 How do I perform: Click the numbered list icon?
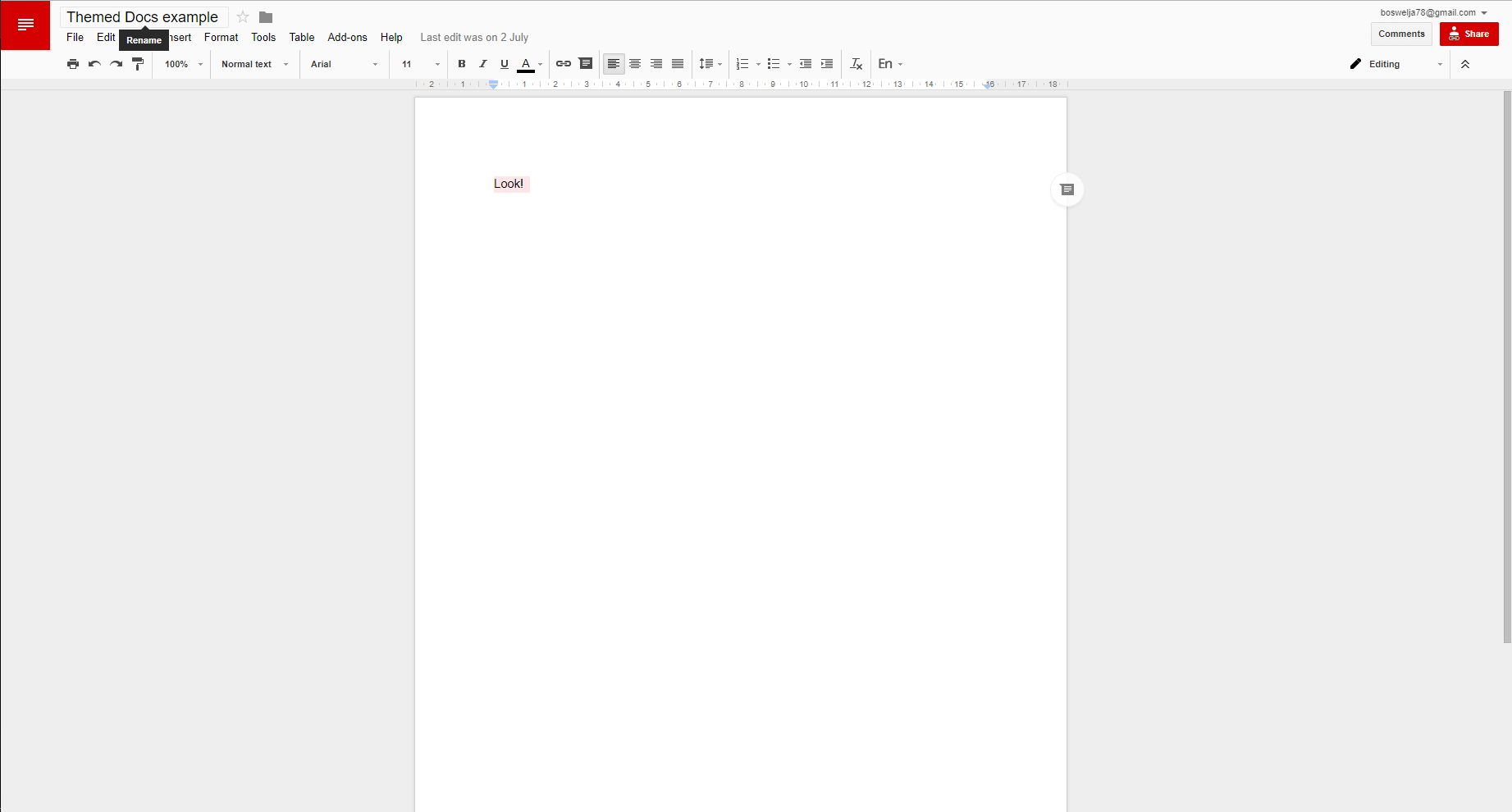pos(742,64)
